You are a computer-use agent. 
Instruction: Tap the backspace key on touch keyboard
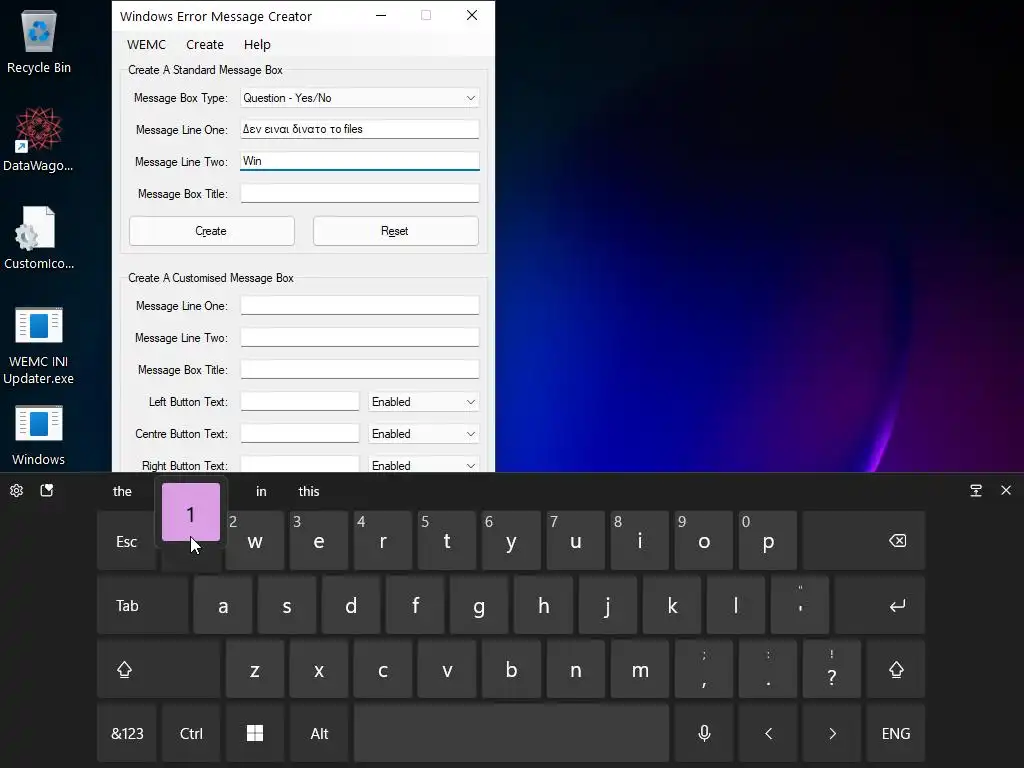click(x=864, y=541)
